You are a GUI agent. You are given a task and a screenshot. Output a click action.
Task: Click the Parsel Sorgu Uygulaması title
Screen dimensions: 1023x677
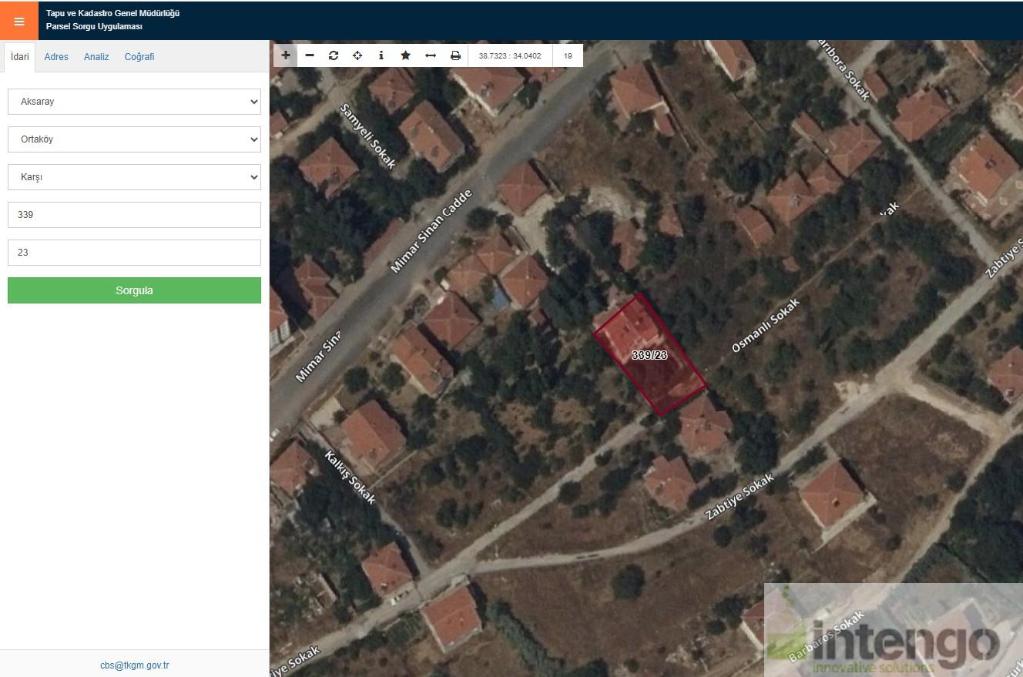(x=94, y=27)
